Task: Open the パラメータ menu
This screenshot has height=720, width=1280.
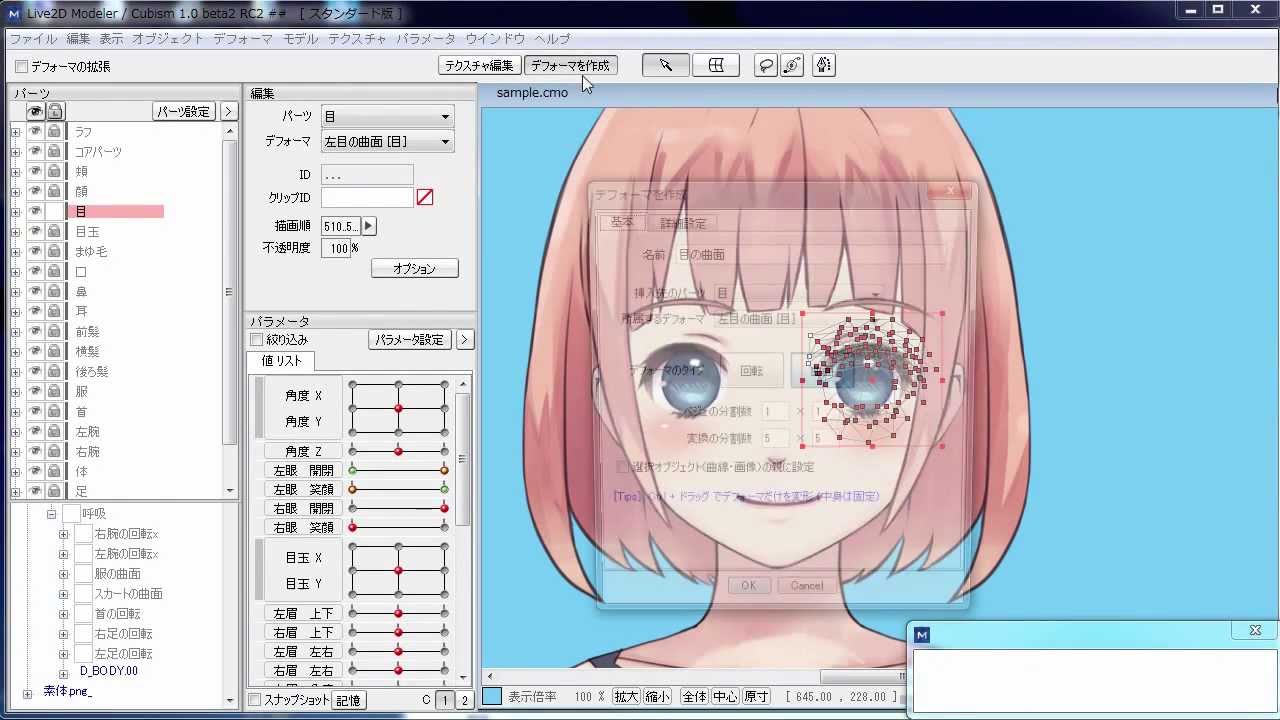Action: point(425,39)
